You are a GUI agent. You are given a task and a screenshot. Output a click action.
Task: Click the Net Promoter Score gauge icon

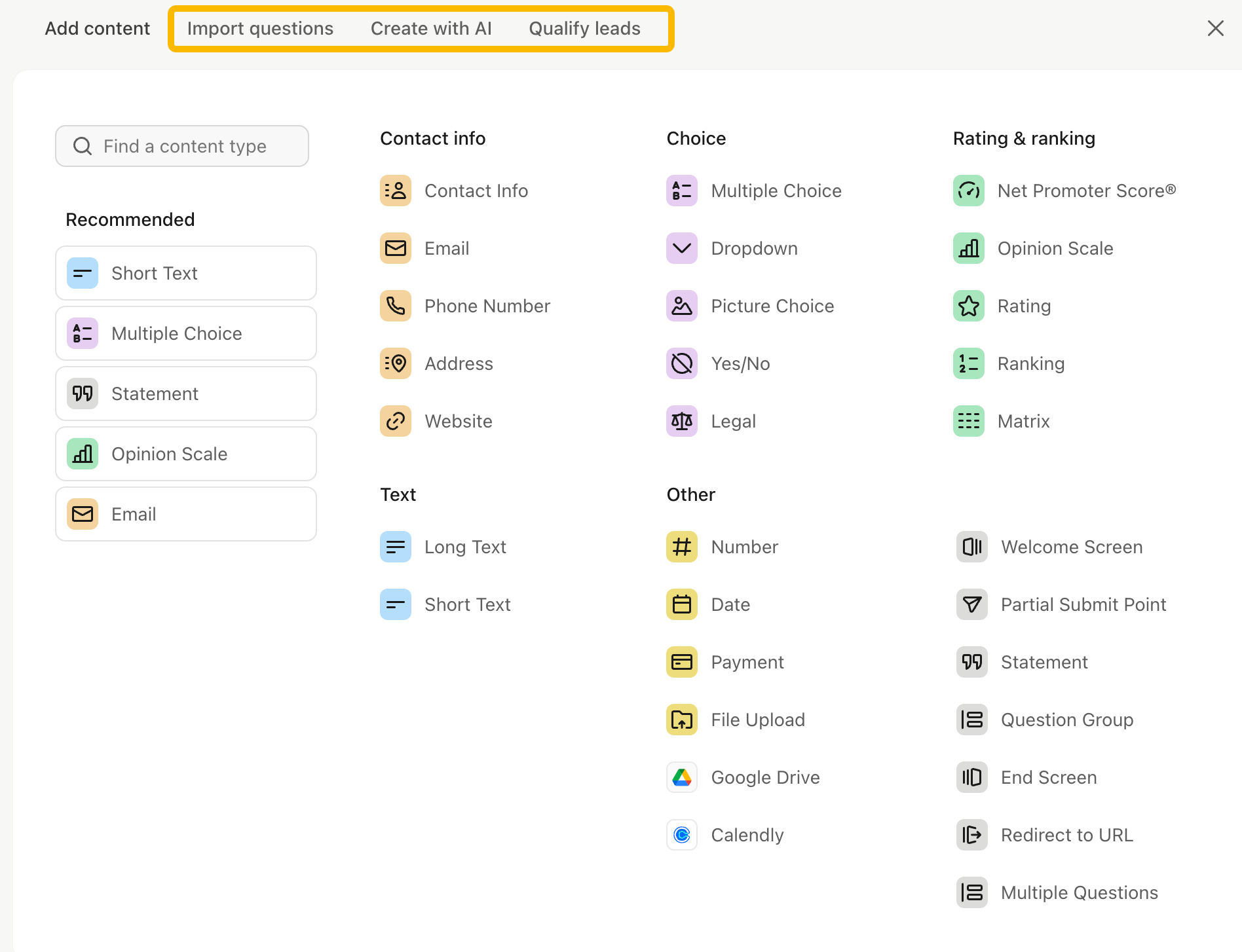click(969, 191)
